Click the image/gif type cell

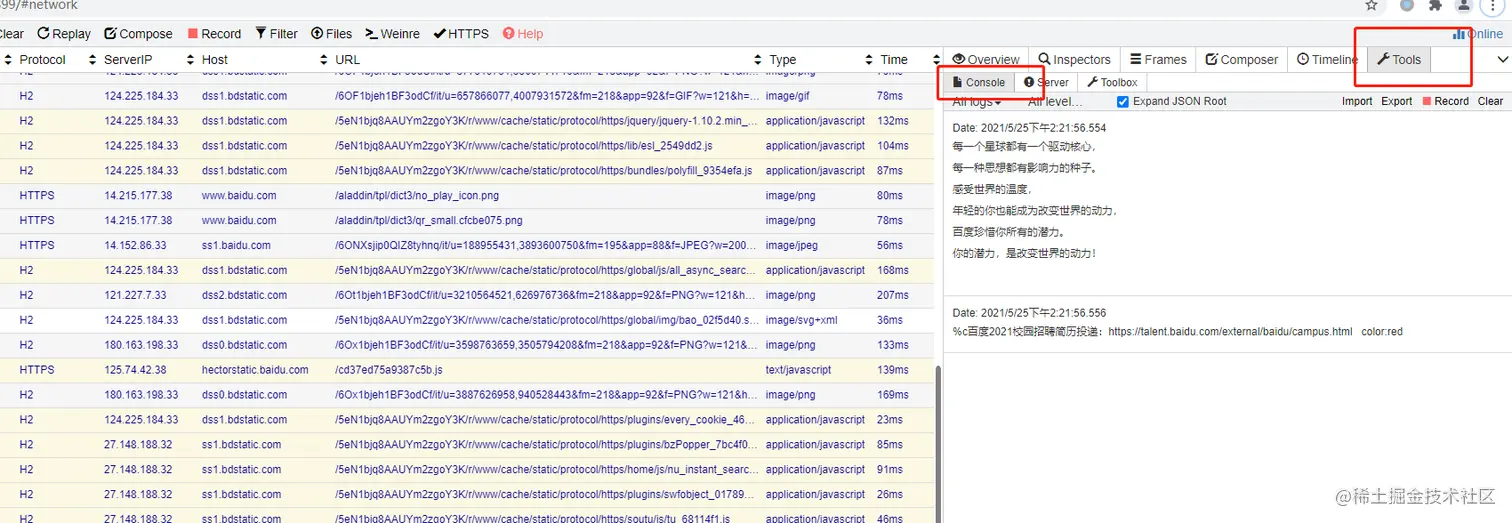790,96
